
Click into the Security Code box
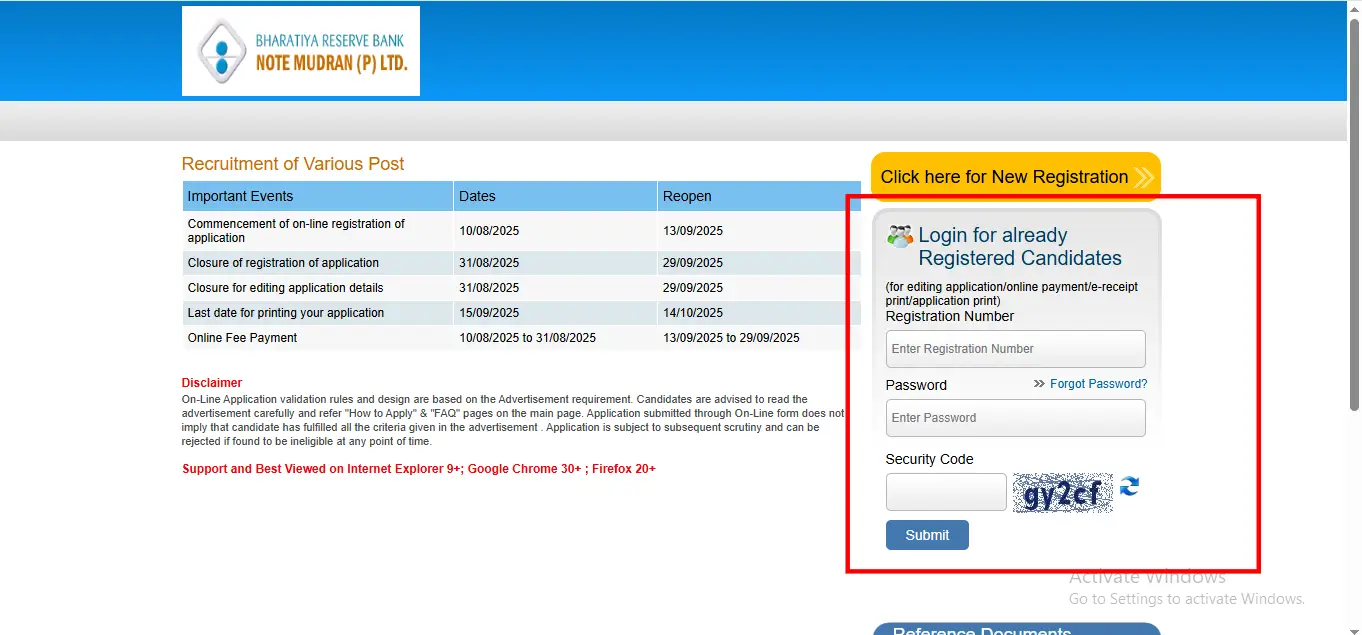[945, 492]
